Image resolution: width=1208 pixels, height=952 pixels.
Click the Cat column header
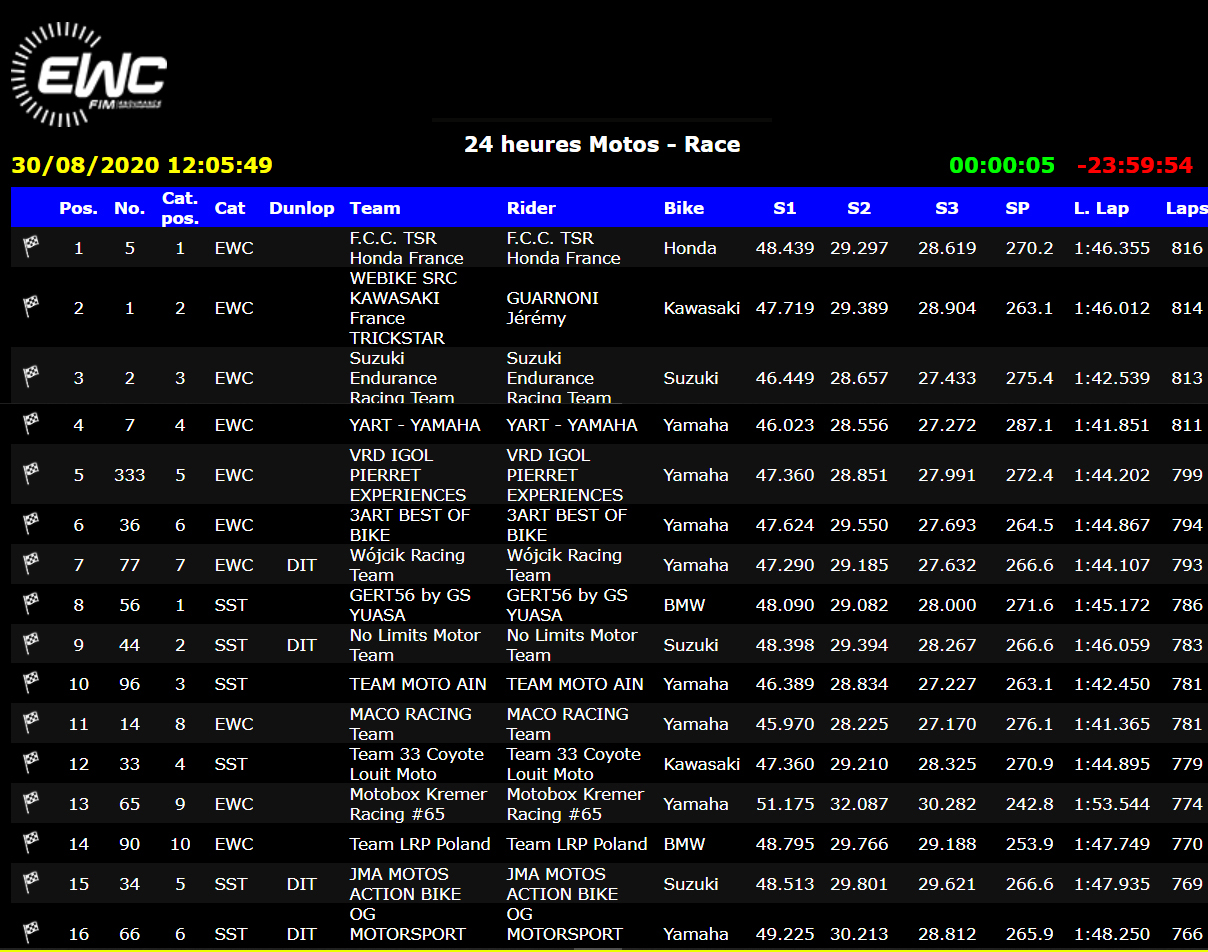[x=230, y=208]
